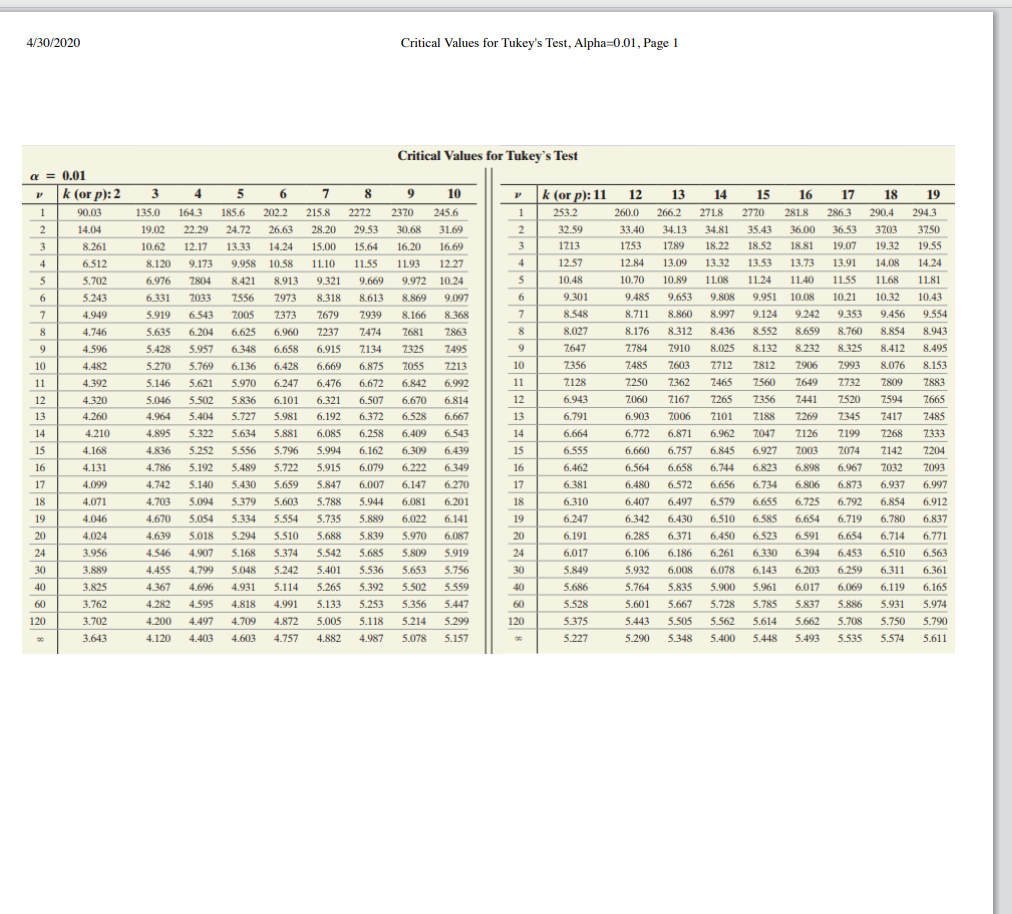Click the cell value 5.574
The image size is (1012, 914).
pyautogui.click(x=893, y=638)
